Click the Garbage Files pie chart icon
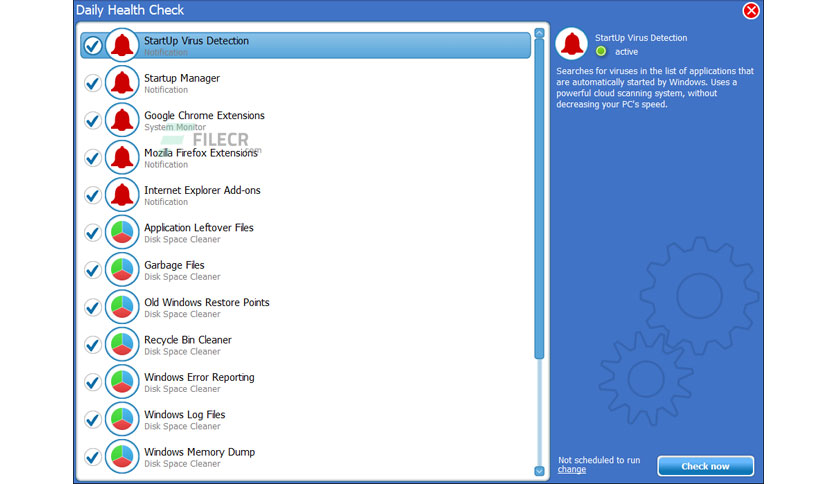Viewport: 836px width, 484px height. (122, 270)
